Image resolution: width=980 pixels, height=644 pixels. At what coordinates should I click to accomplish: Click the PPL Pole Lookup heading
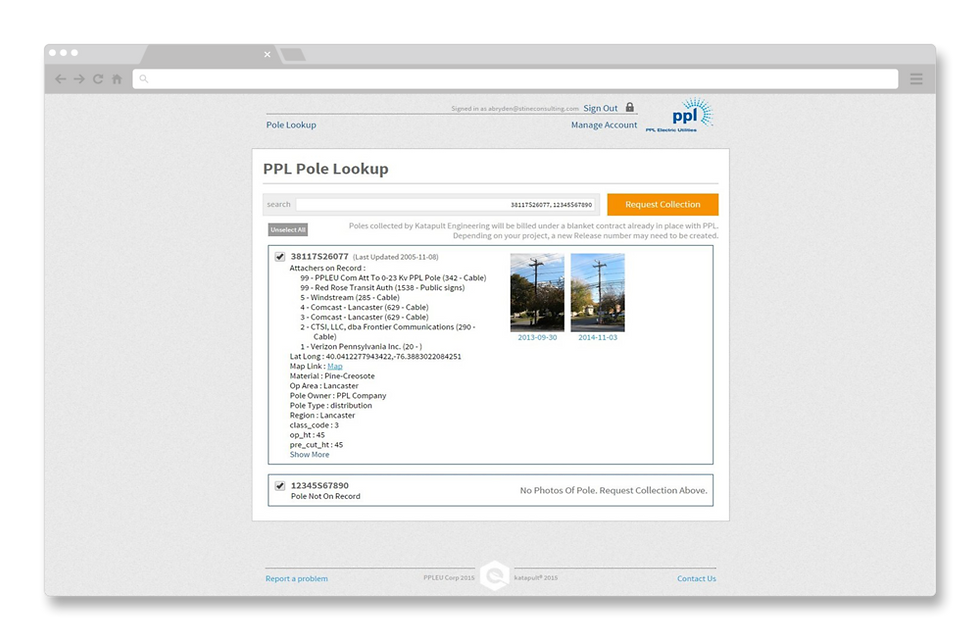(326, 169)
